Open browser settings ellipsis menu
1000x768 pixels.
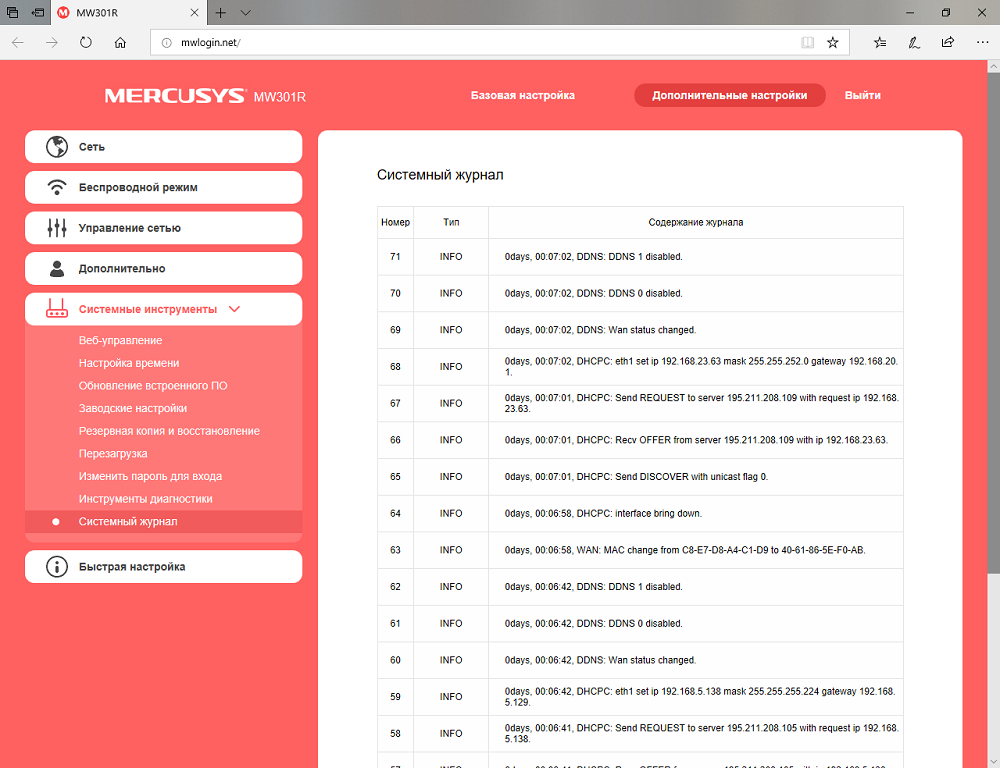(x=982, y=43)
